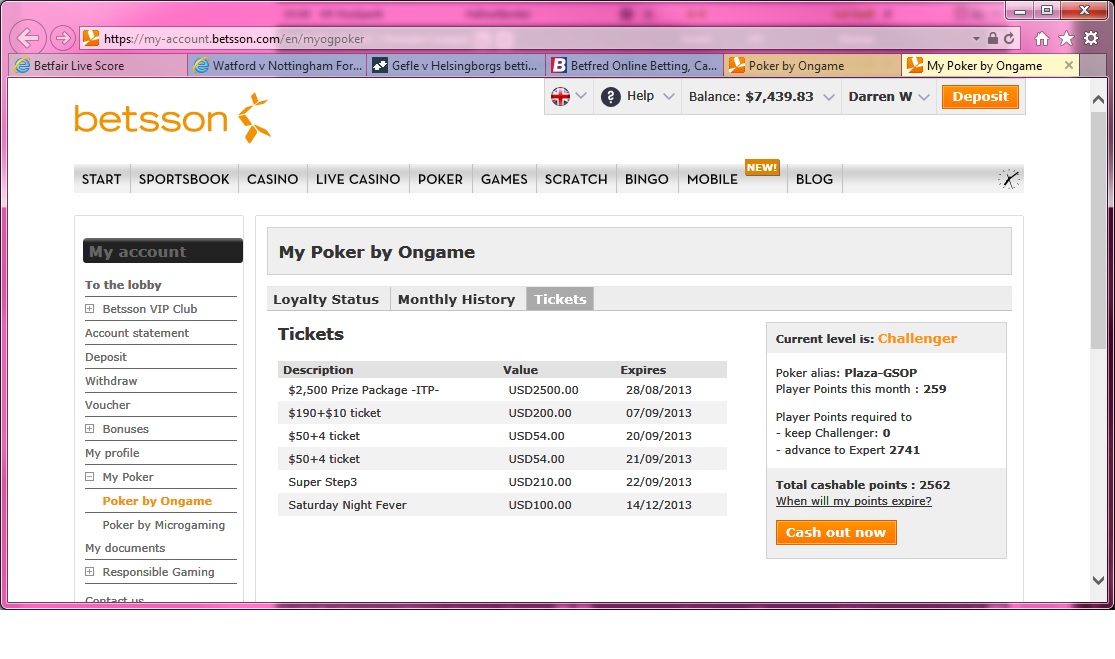Open My documents in sidebar
The height and width of the screenshot is (659, 1115).
[125, 548]
